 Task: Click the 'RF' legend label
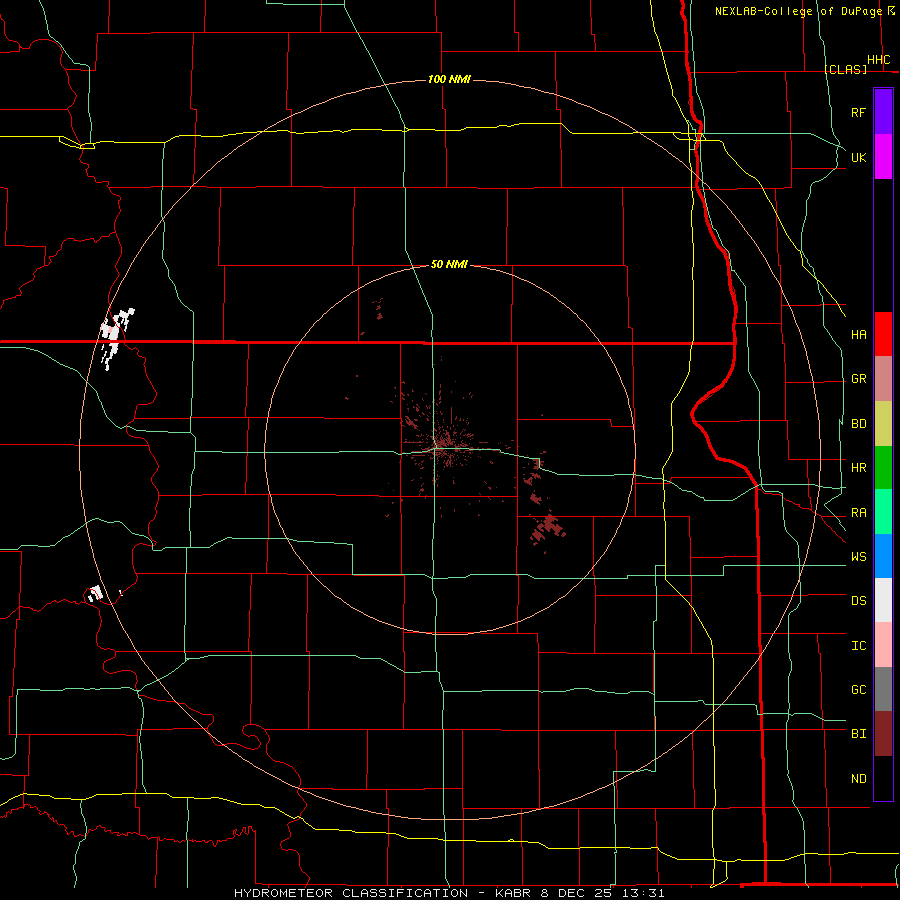pos(858,112)
